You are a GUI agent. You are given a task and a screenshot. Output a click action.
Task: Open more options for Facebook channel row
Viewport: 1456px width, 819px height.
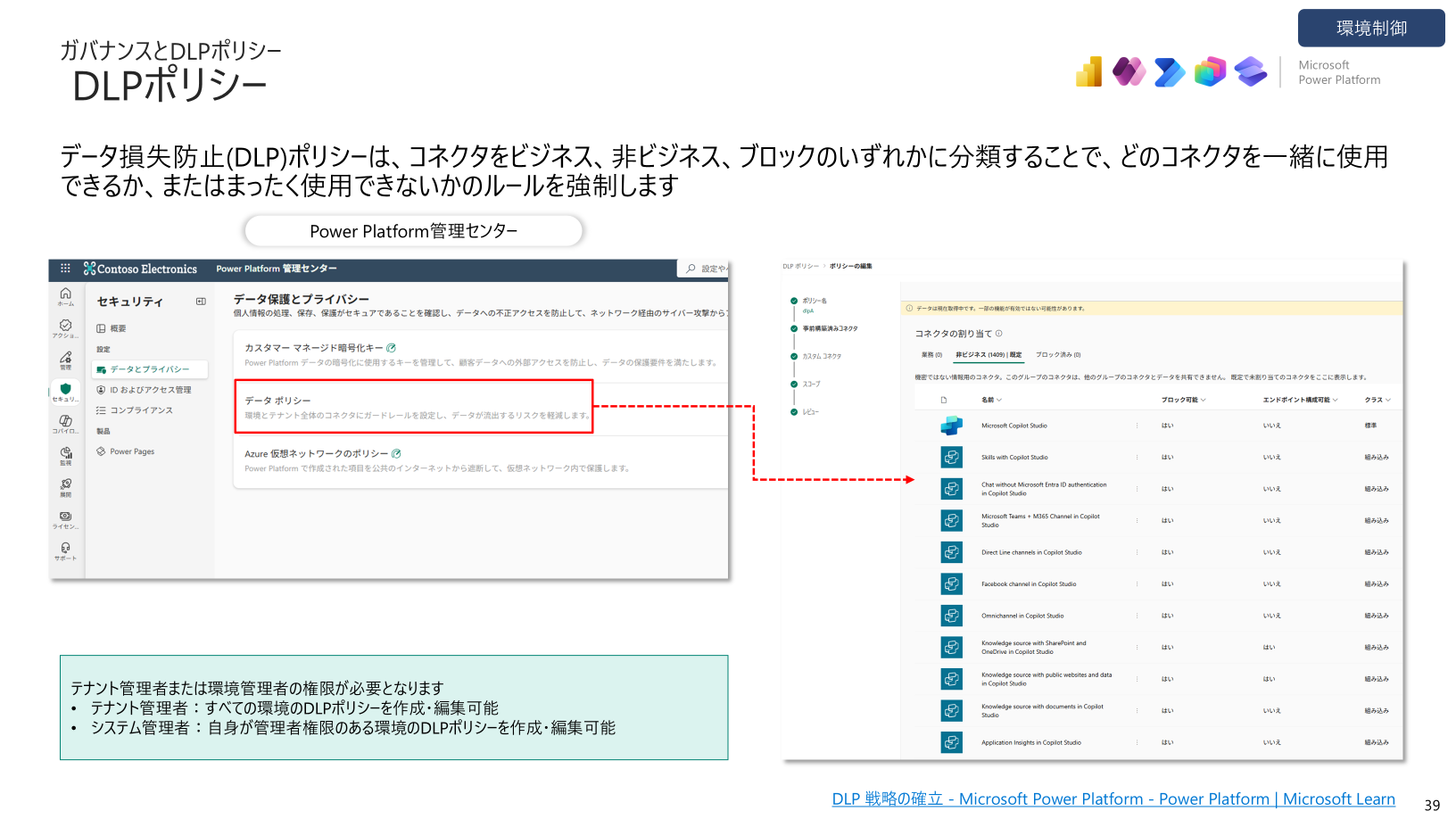click(1137, 583)
